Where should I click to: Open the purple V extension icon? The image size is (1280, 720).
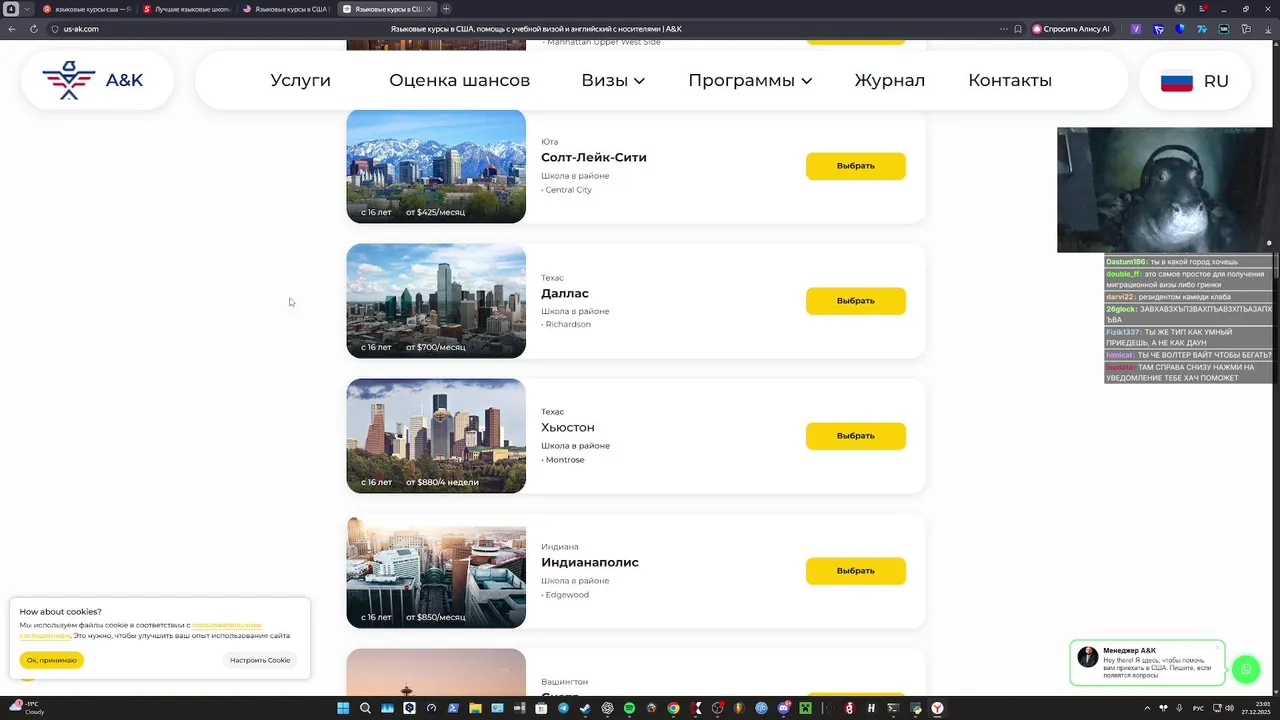click(1136, 29)
